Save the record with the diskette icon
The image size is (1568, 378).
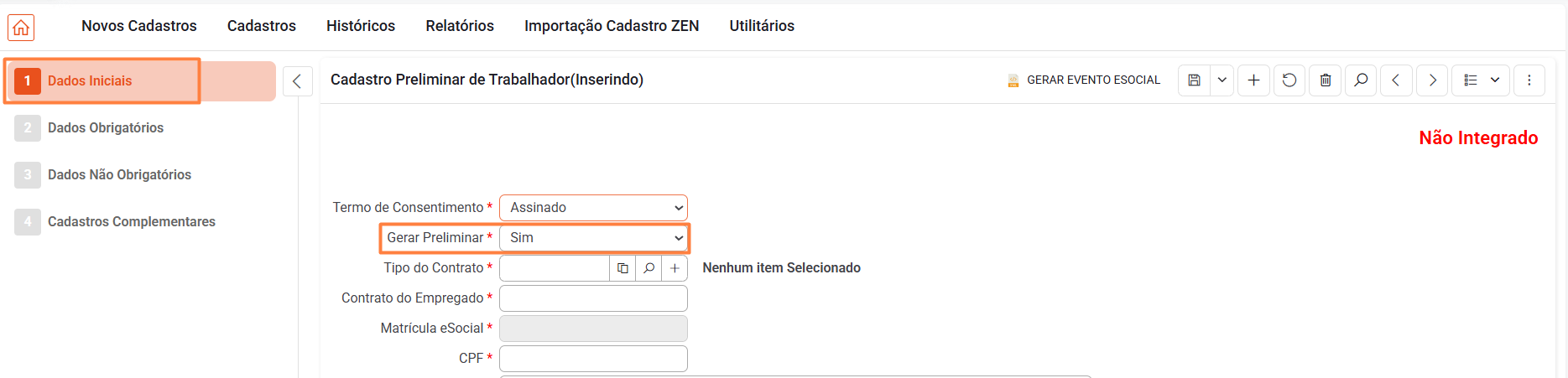tap(1195, 80)
